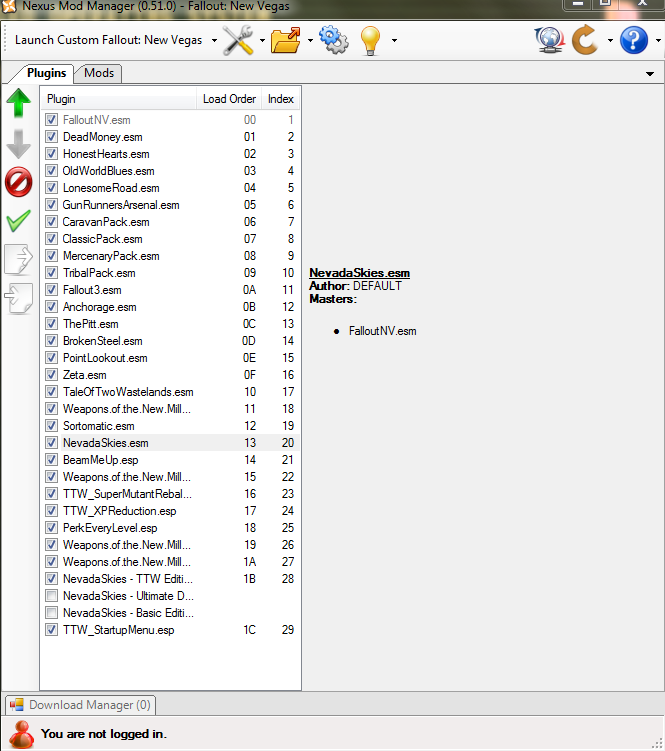Image resolution: width=665 pixels, height=751 pixels.
Task: Expand the open folder dropdown arrow
Action: [x=310, y=41]
